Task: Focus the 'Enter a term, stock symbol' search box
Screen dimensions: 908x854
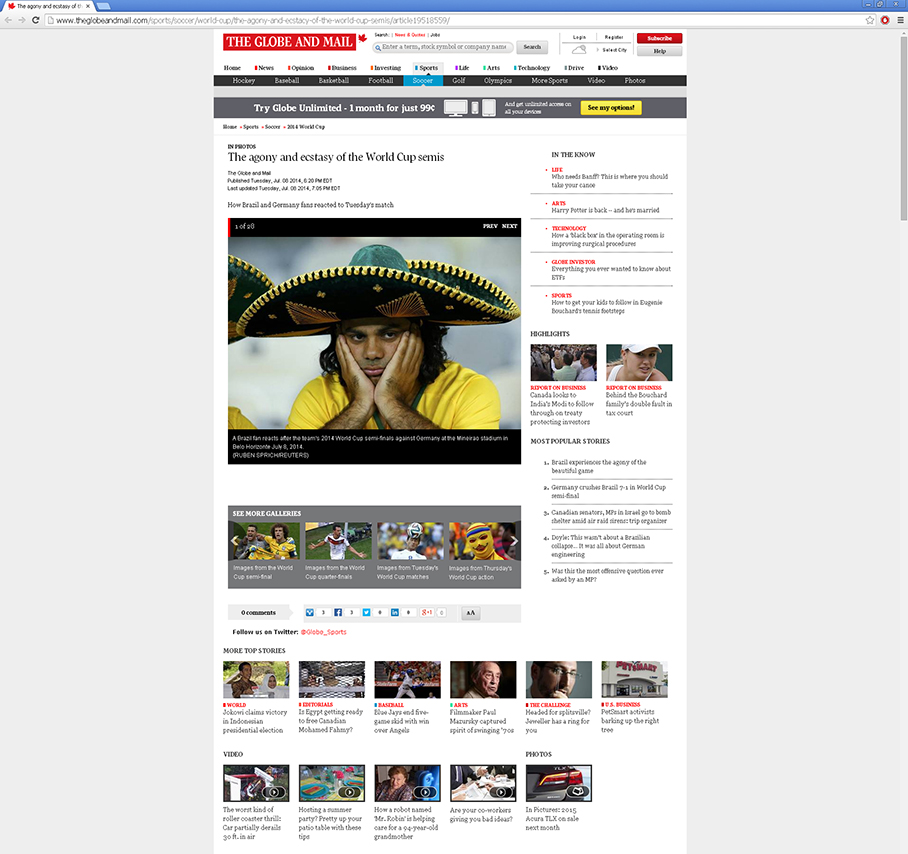Action: [444, 47]
